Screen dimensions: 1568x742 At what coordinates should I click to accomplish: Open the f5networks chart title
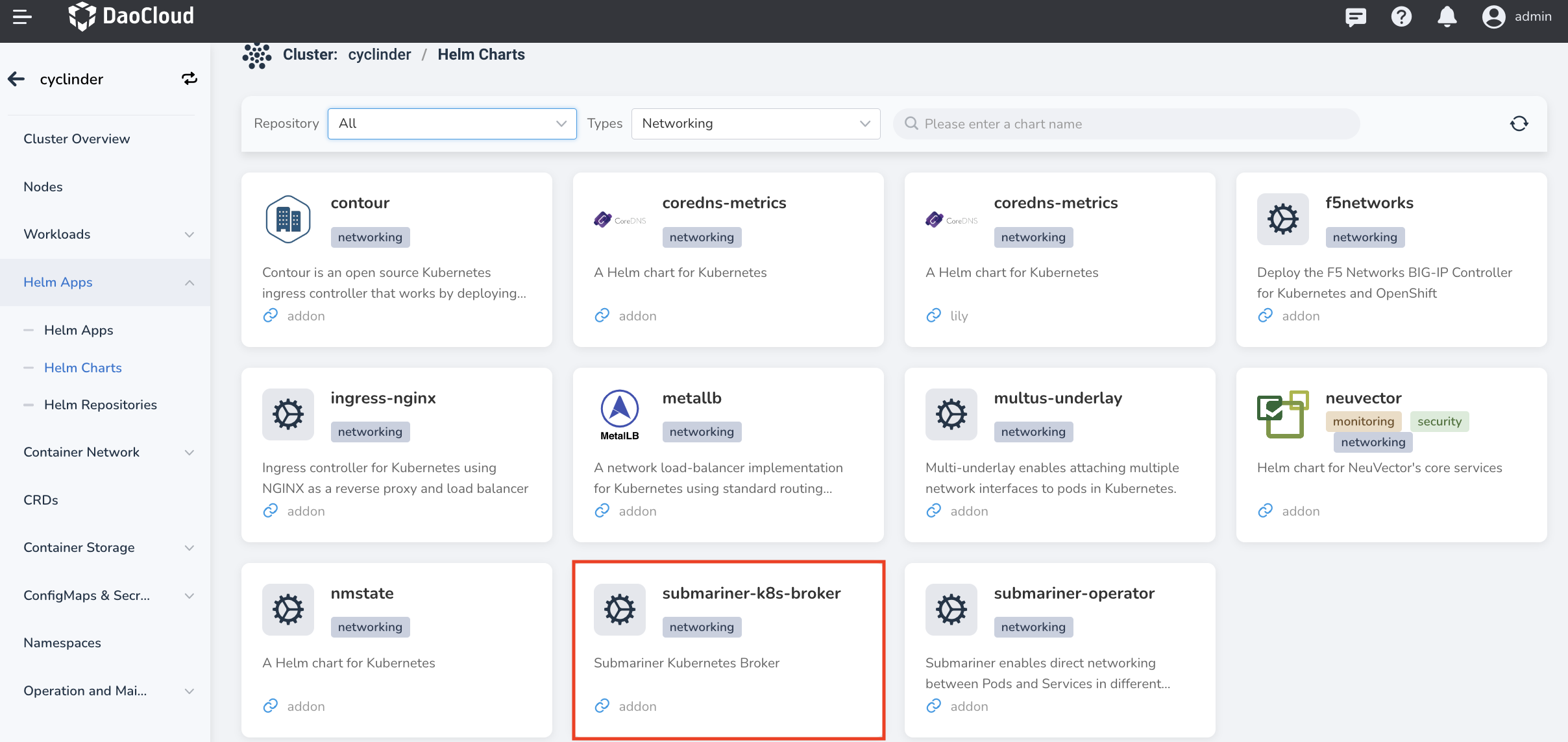pos(1369,203)
